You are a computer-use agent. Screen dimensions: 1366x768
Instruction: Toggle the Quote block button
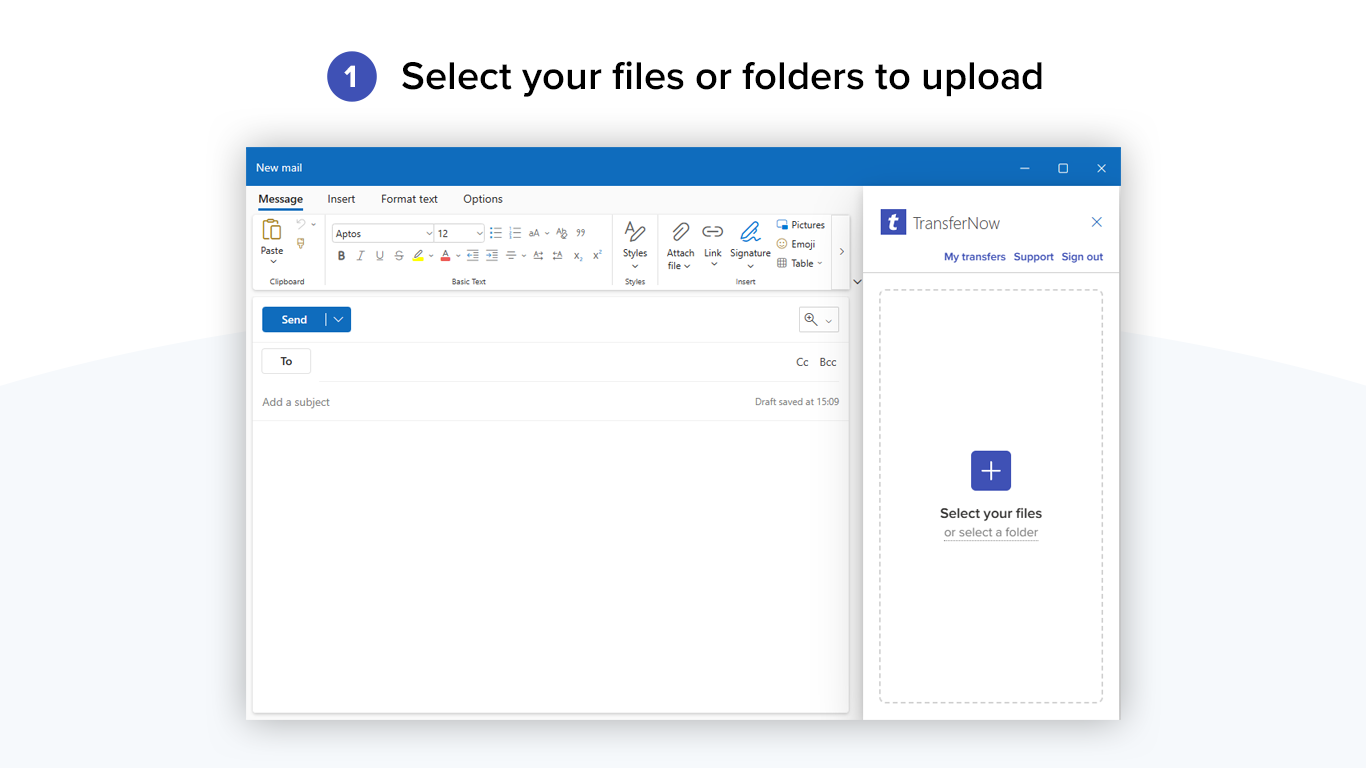[x=581, y=233]
